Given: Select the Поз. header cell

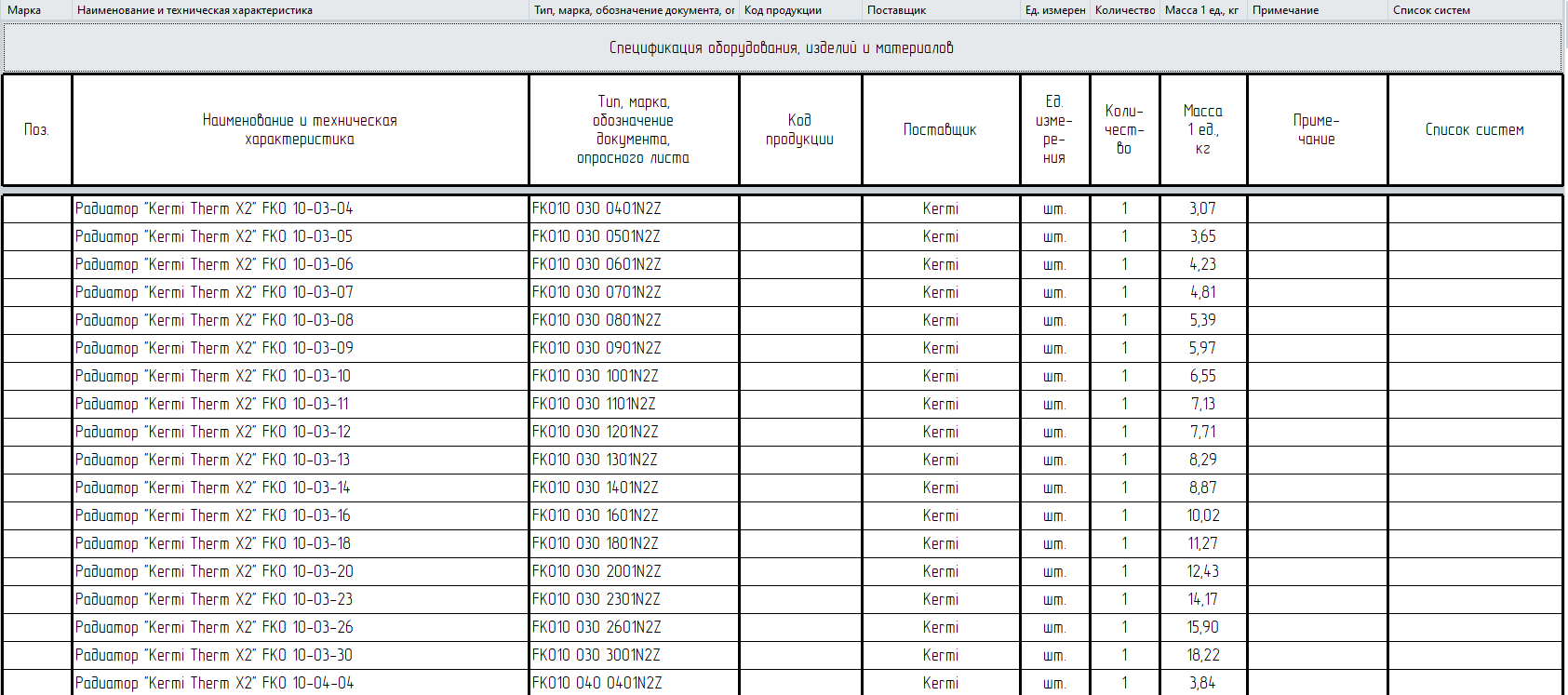Looking at the screenshot, I should (36, 129).
